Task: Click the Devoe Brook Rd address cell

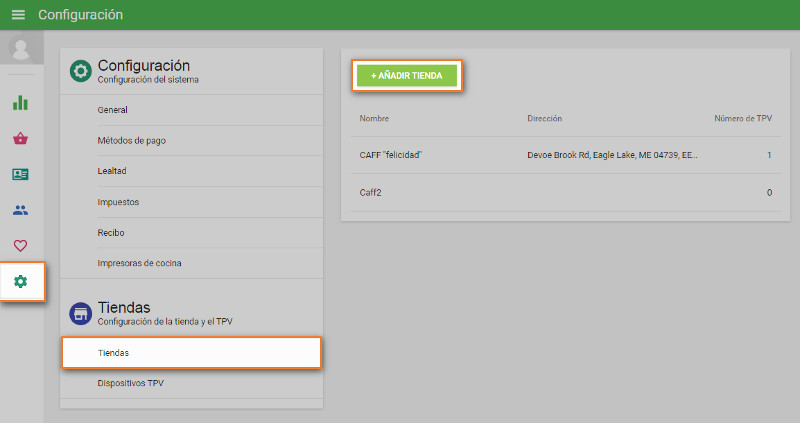Action: (x=612, y=155)
